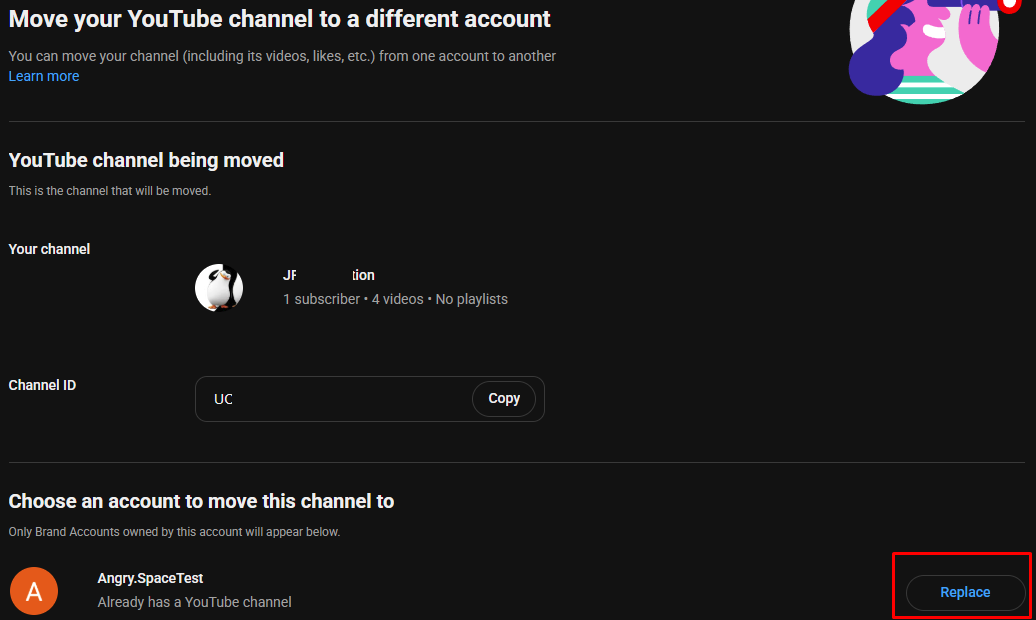Click the Angry.SpaceTest account name
This screenshot has height=620, width=1036.
[x=150, y=578]
